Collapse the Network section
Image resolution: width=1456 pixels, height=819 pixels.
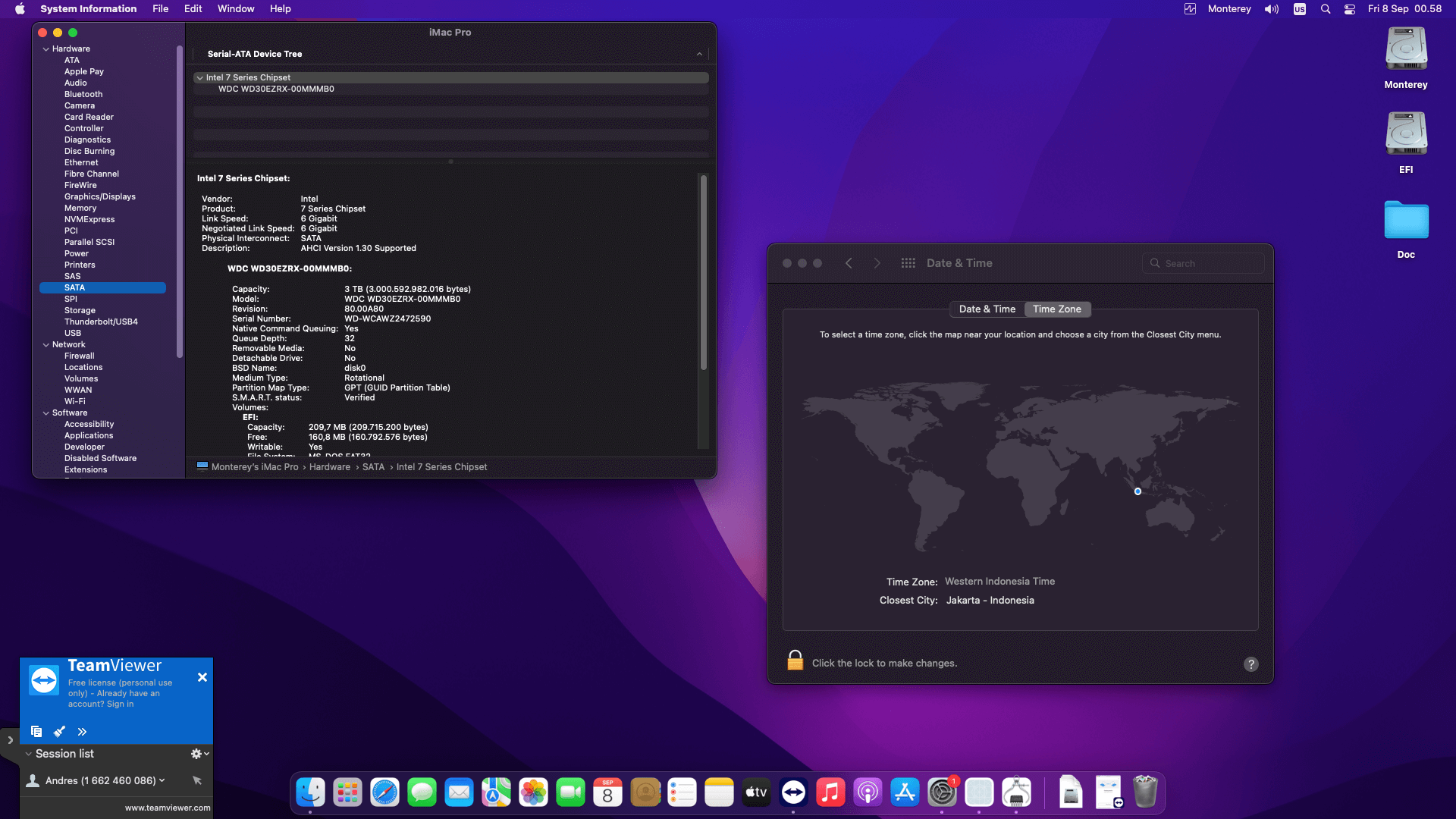pyautogui.click(x=46, y=345)
